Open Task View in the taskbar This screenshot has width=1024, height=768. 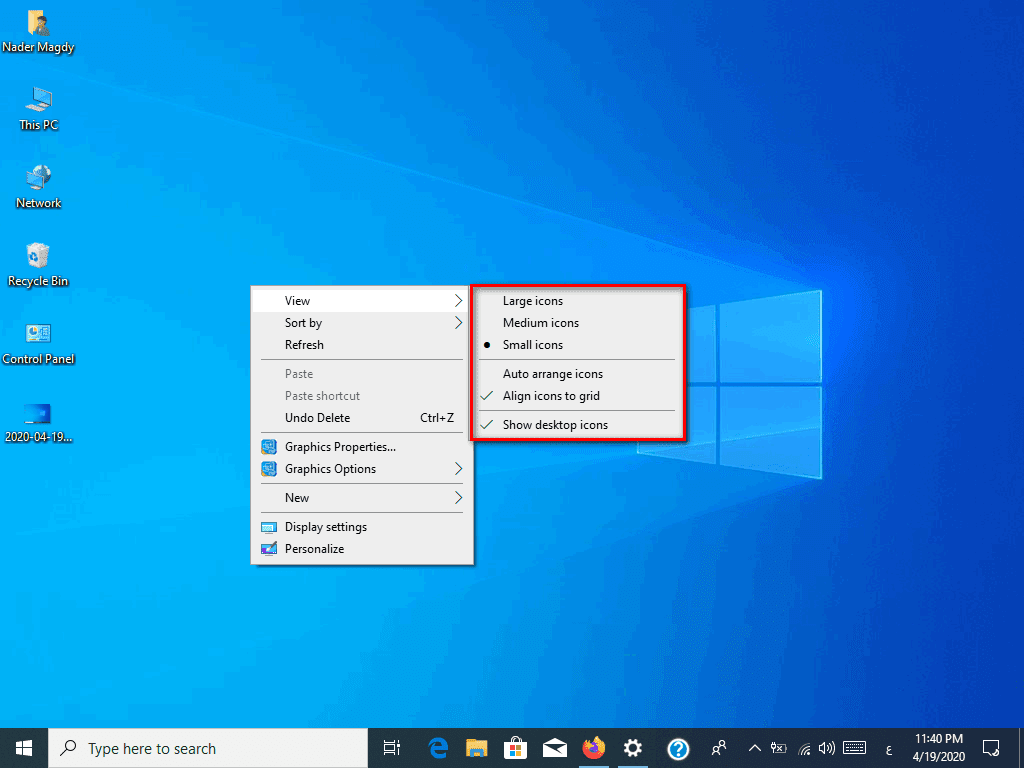392,748
